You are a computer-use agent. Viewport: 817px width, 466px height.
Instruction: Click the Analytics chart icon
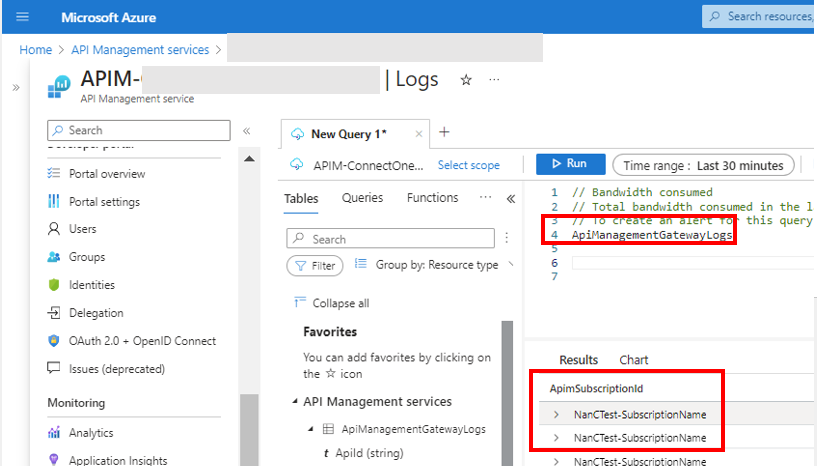point(54,433)
